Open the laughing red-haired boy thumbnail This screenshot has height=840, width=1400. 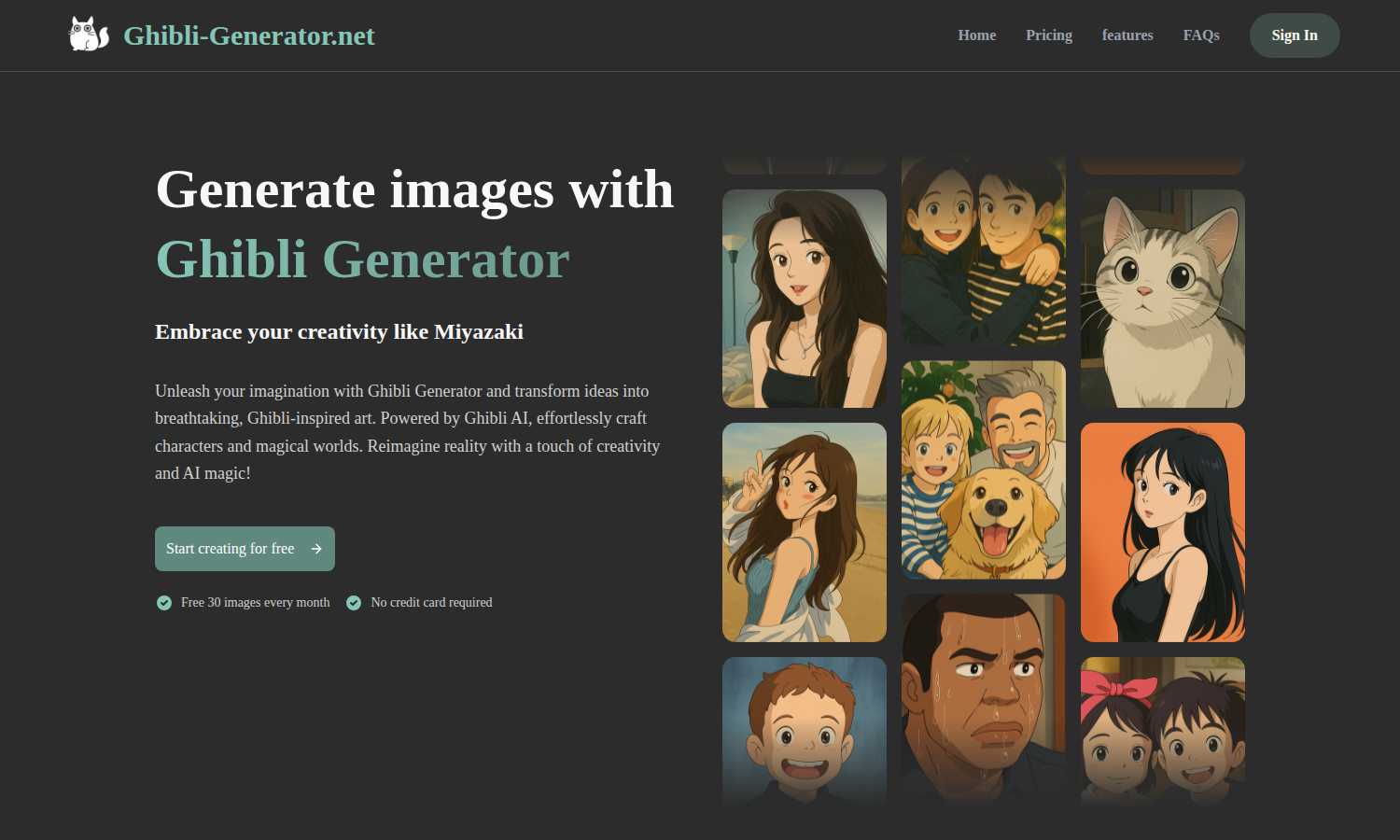pos(805,731)
